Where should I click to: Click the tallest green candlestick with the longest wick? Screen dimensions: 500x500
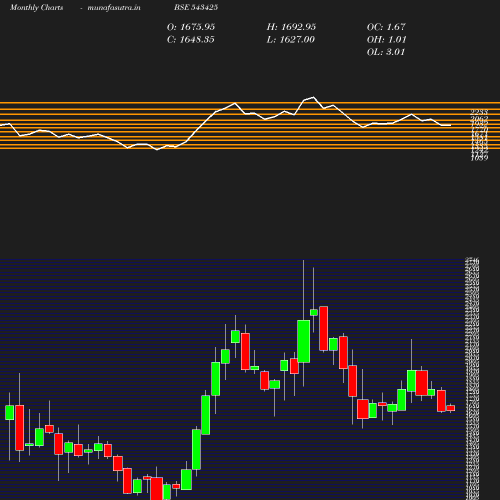[303, 341]
